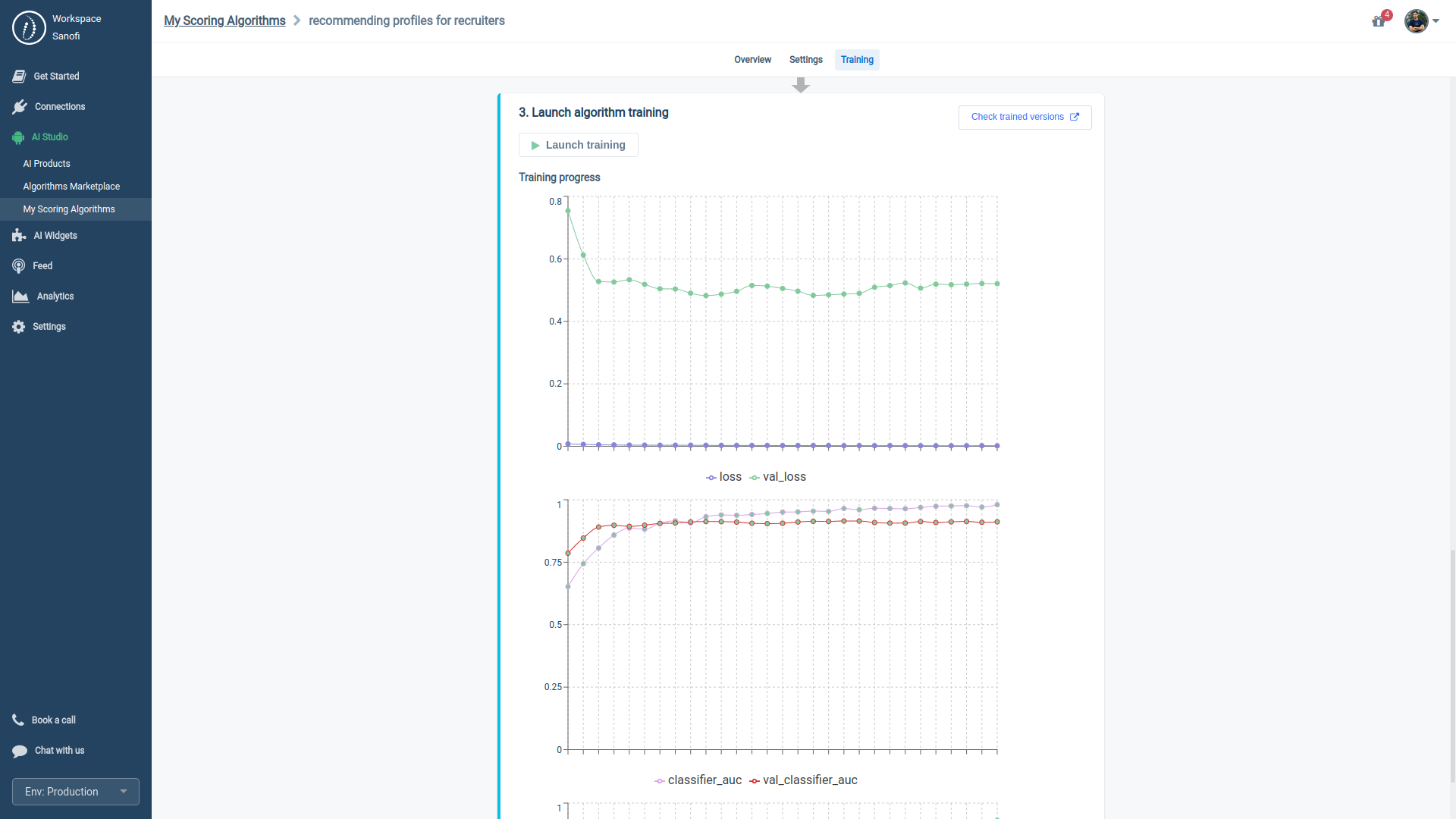Toggle val_classifier_auc in the chart legend
Viewport: 1456px width, 819px height.
click(x=802, y=780)
